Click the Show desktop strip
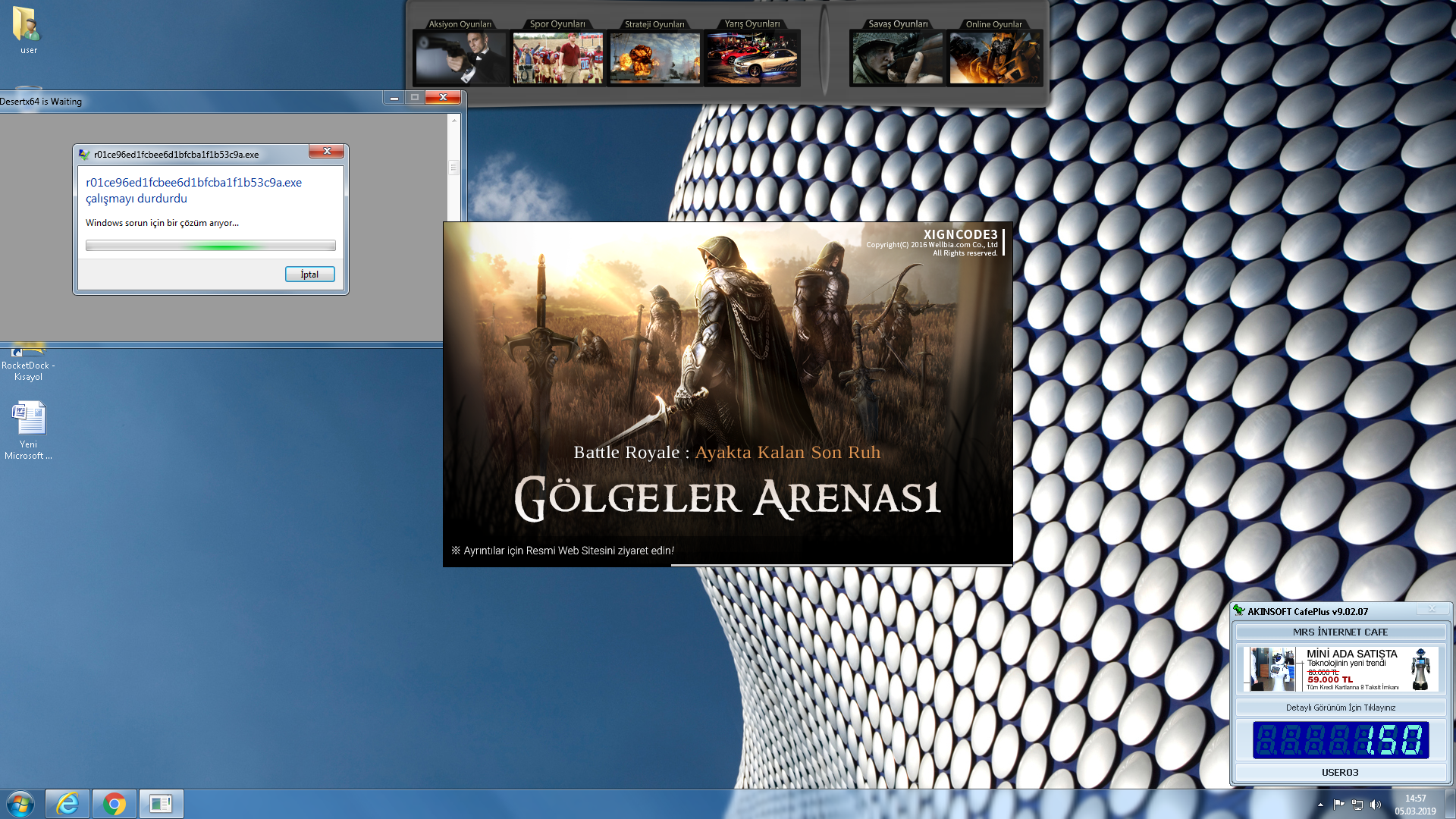Viewport: 1456px width, 819px height. tap(1450, 805)
